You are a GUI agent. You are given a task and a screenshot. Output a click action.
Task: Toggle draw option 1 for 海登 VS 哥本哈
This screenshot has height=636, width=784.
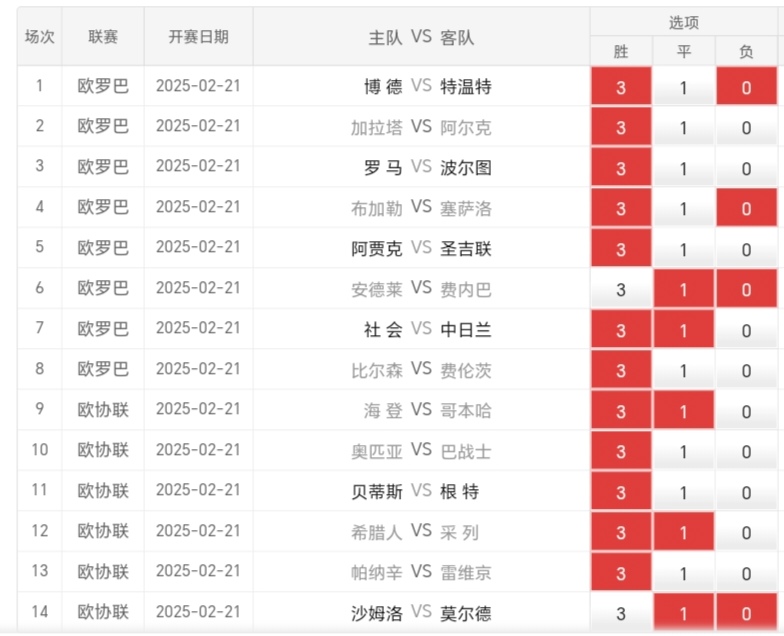coord(684,410)
